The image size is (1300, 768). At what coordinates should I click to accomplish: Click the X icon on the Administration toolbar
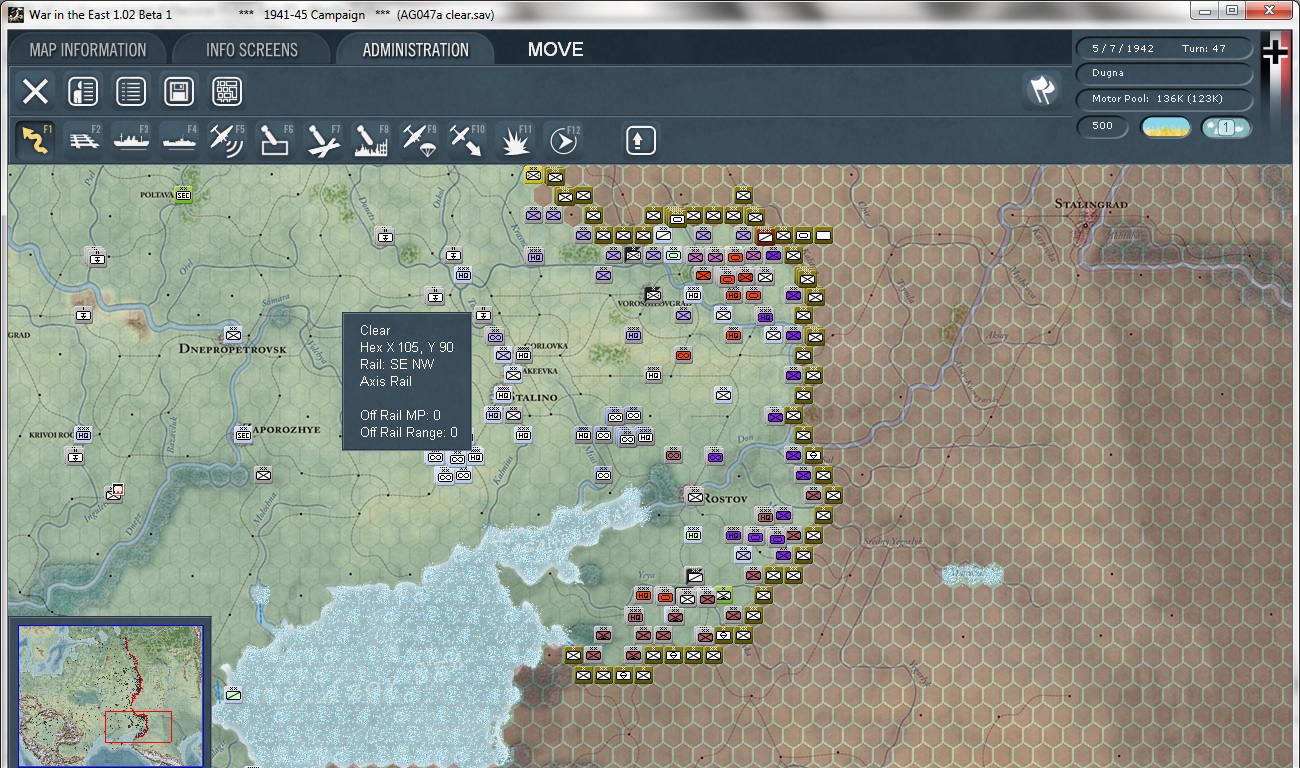35,92
